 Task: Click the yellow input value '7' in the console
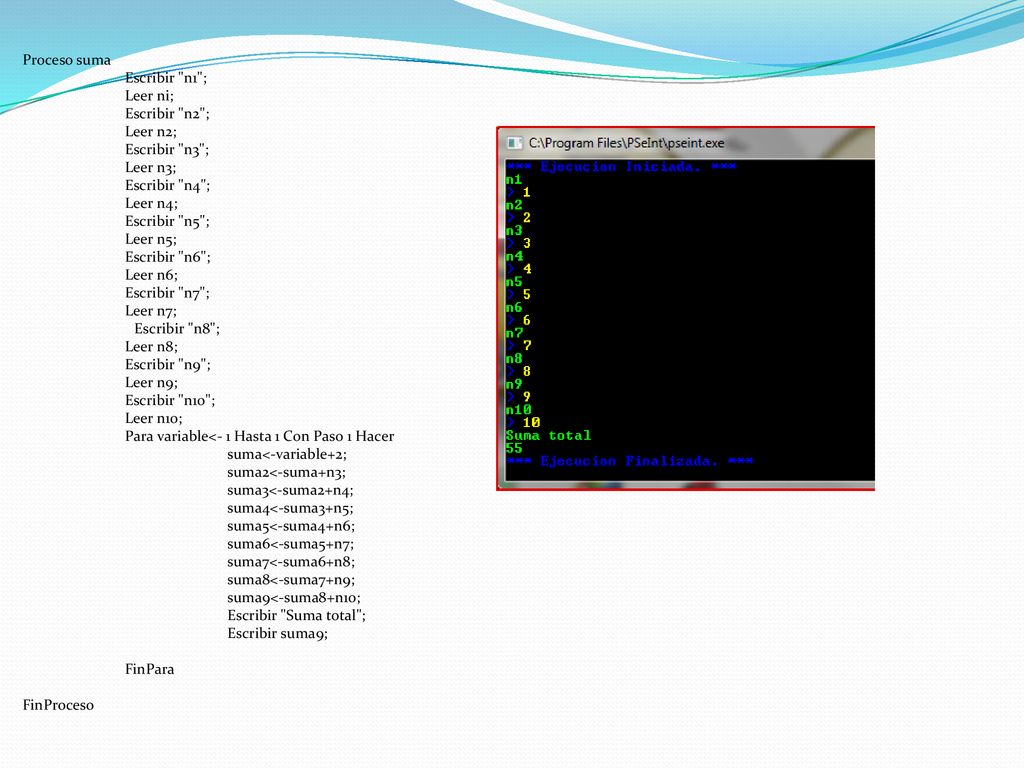point(526,345)
